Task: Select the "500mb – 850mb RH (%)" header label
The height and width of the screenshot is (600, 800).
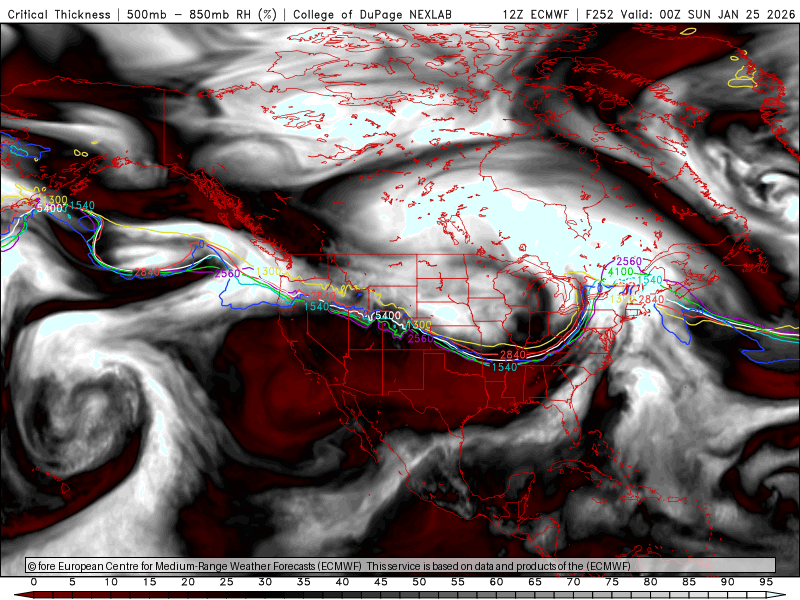Action: pyautogui.click(x=202, y=14)
